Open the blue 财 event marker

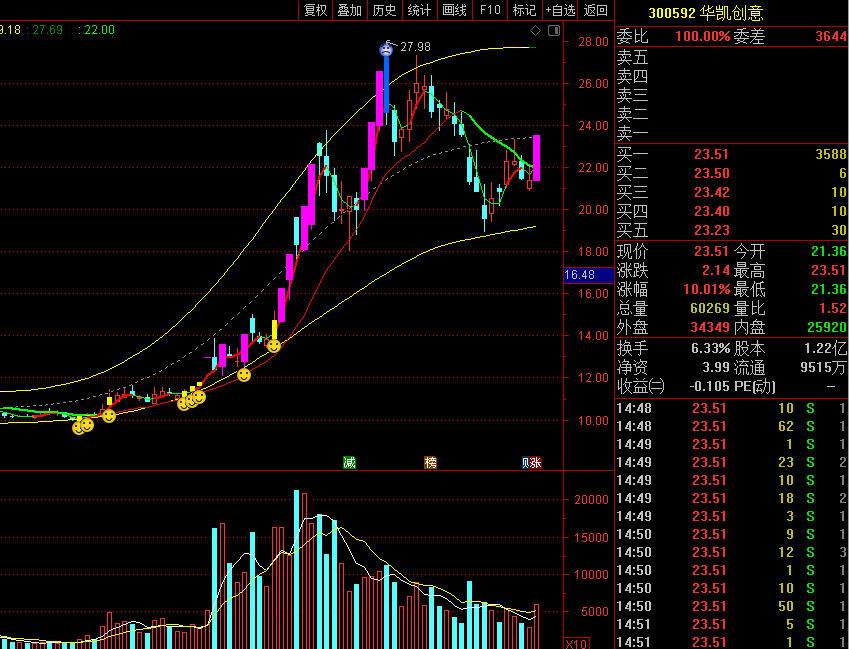(x=525, y=462)
